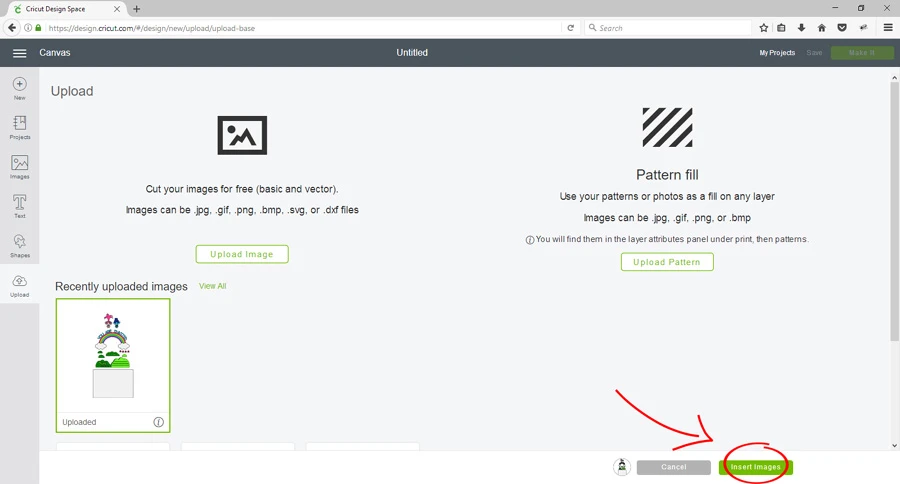Screen dimensions: 900x484
Task: Open My Projects in header
Action: coord(777,53)
